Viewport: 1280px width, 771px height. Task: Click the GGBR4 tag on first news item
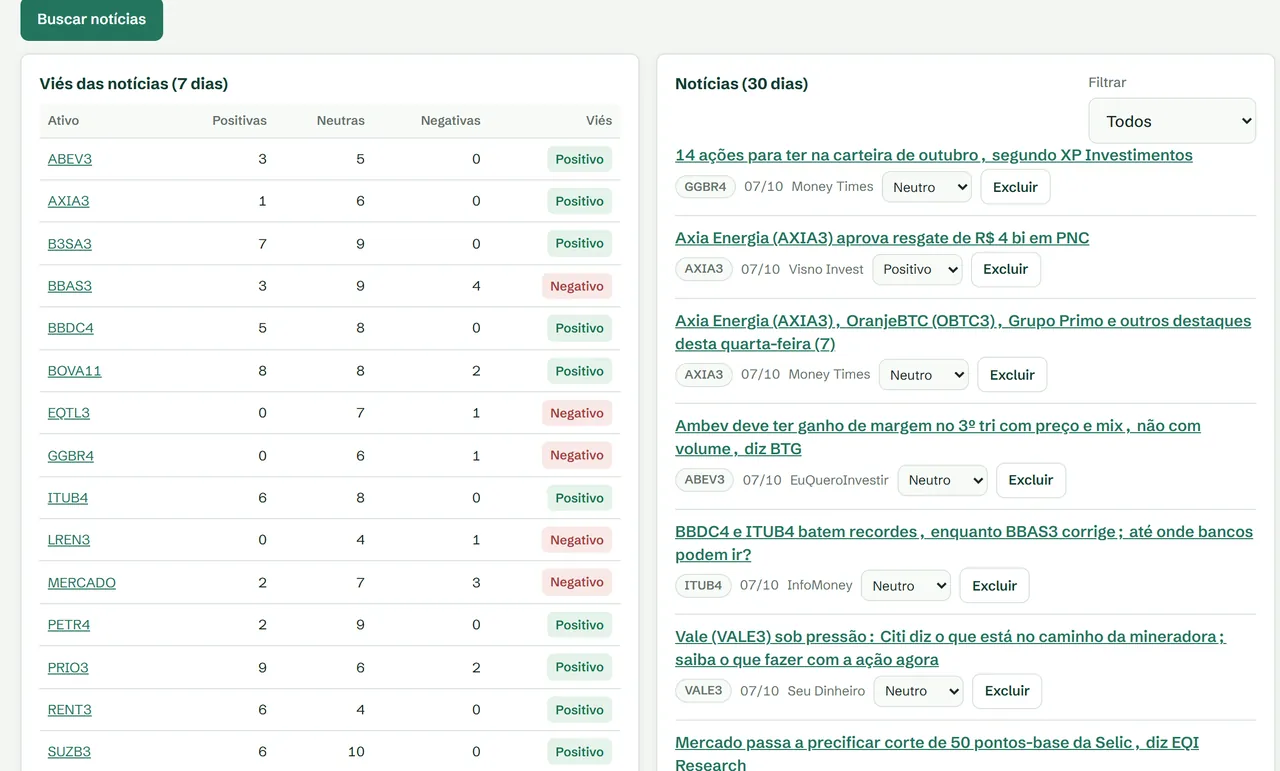click(706, 187)
